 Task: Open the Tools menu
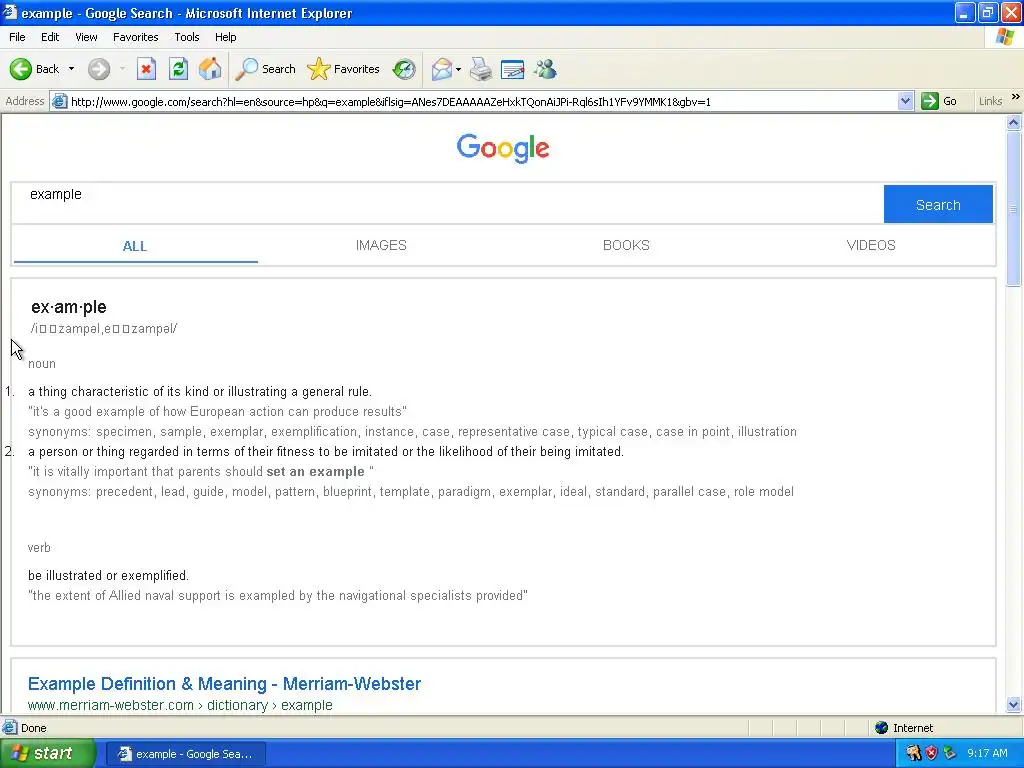click(186, 37)
